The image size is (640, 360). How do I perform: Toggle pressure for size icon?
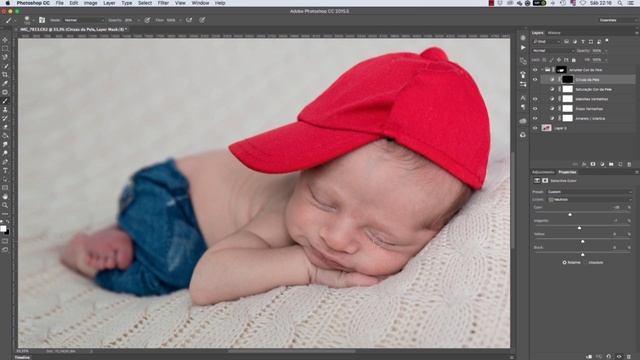pyautogui.click(x=202, y=20)
